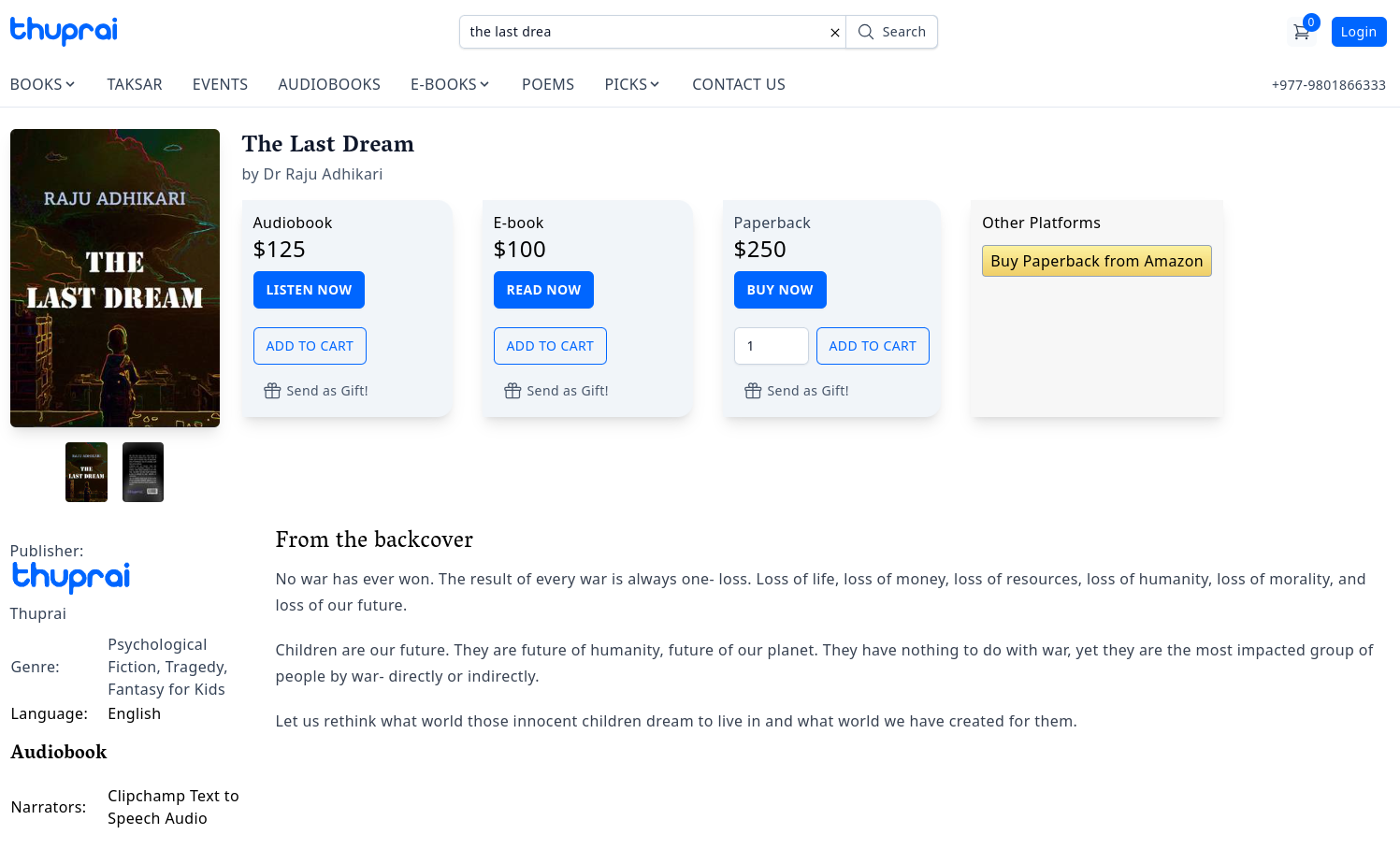Open the AUDIOBOOKS menu item
Viewport: 1400px width, 849px height.
(x=329, y=84)
